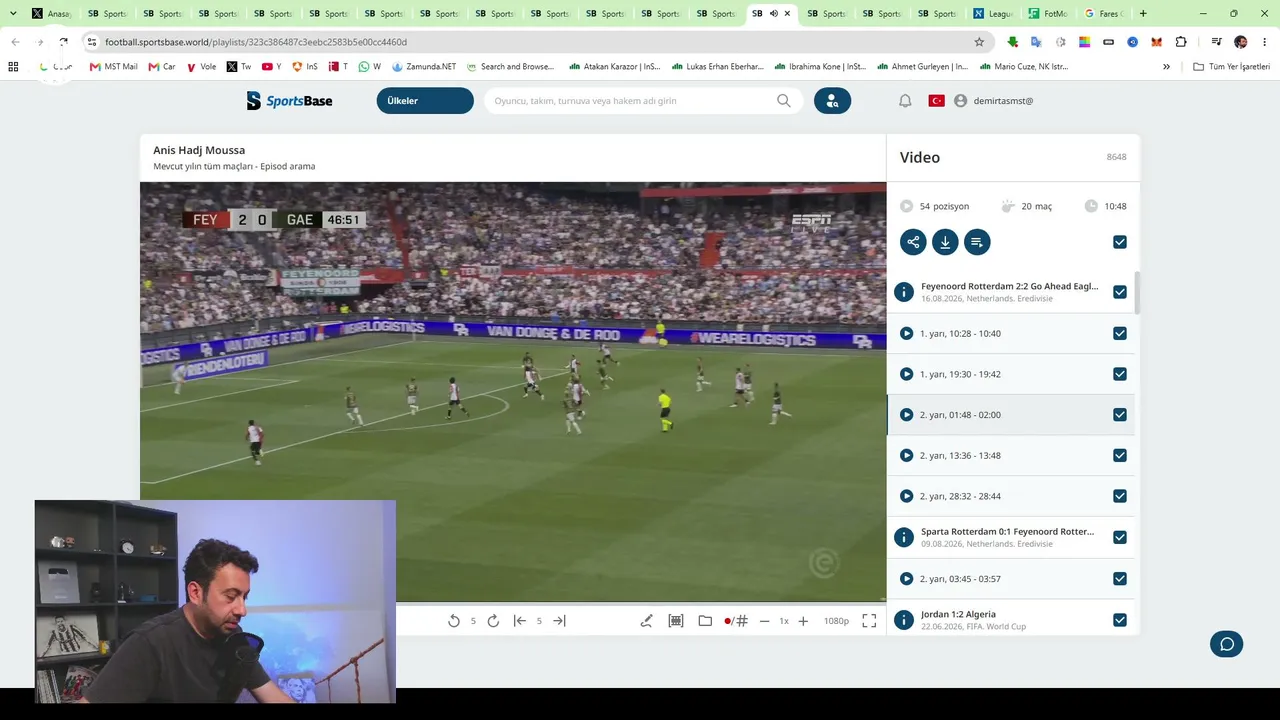1280x720 pixels.
Task: Open the MST Mail bookmark
Action: click(113, 67)
